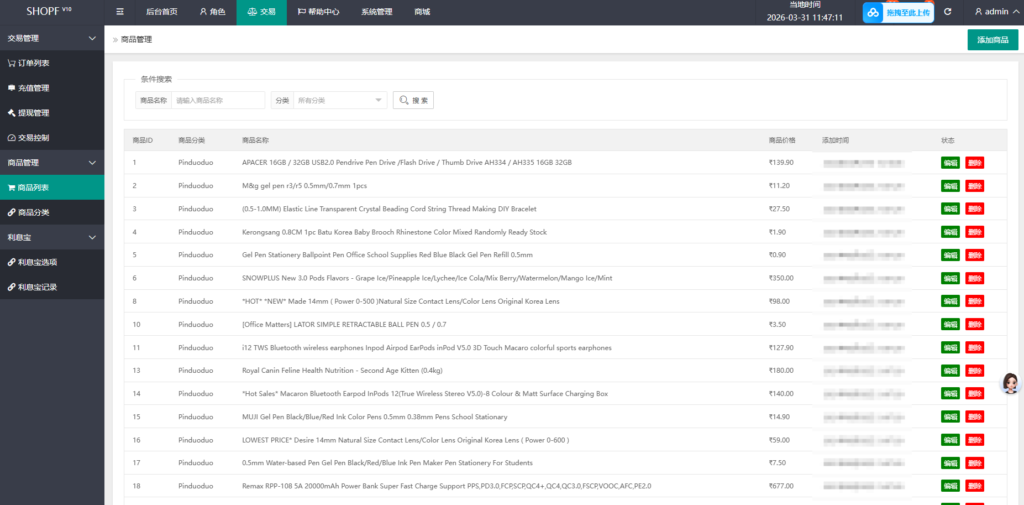
Task: Click the refresh icon in top bar
Action: 947,12
